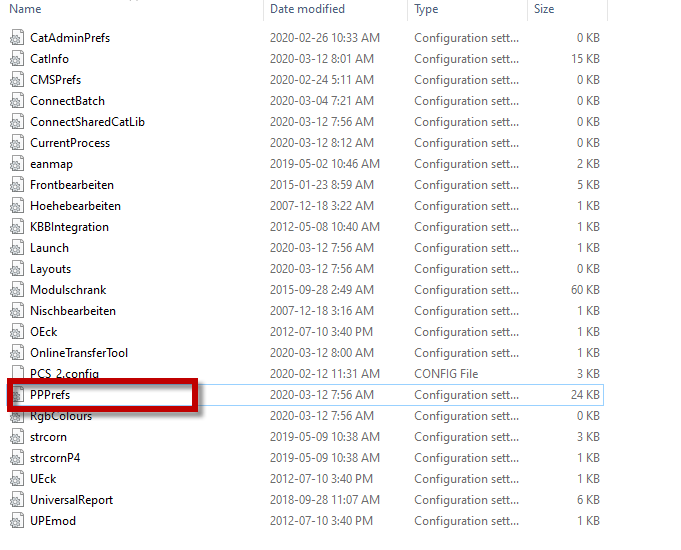Click the 2015-09-28 2:49 AM date cell
This screenshot has width=681, height=550.
point(321,290)
